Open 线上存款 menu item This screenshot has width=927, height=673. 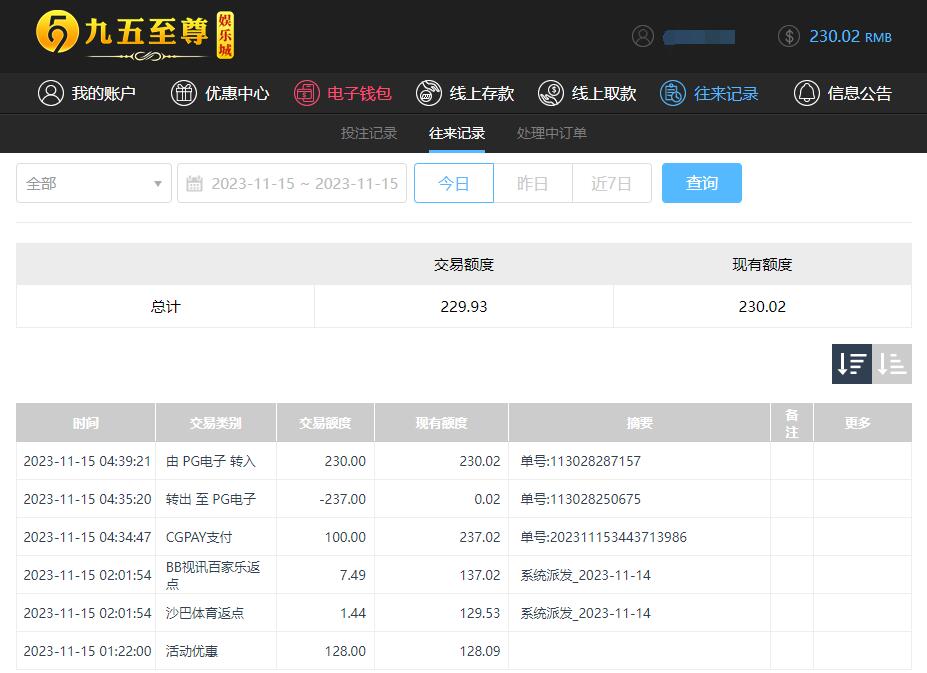click(465, 93)
